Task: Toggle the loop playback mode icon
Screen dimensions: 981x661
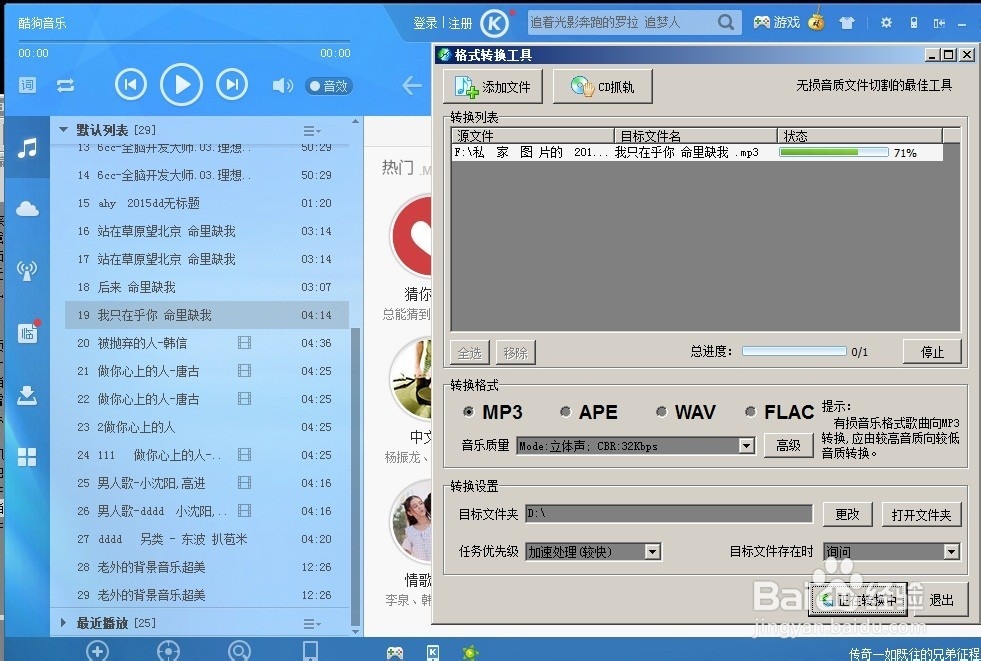Action: pyautogui.click(x=65, y=85)
